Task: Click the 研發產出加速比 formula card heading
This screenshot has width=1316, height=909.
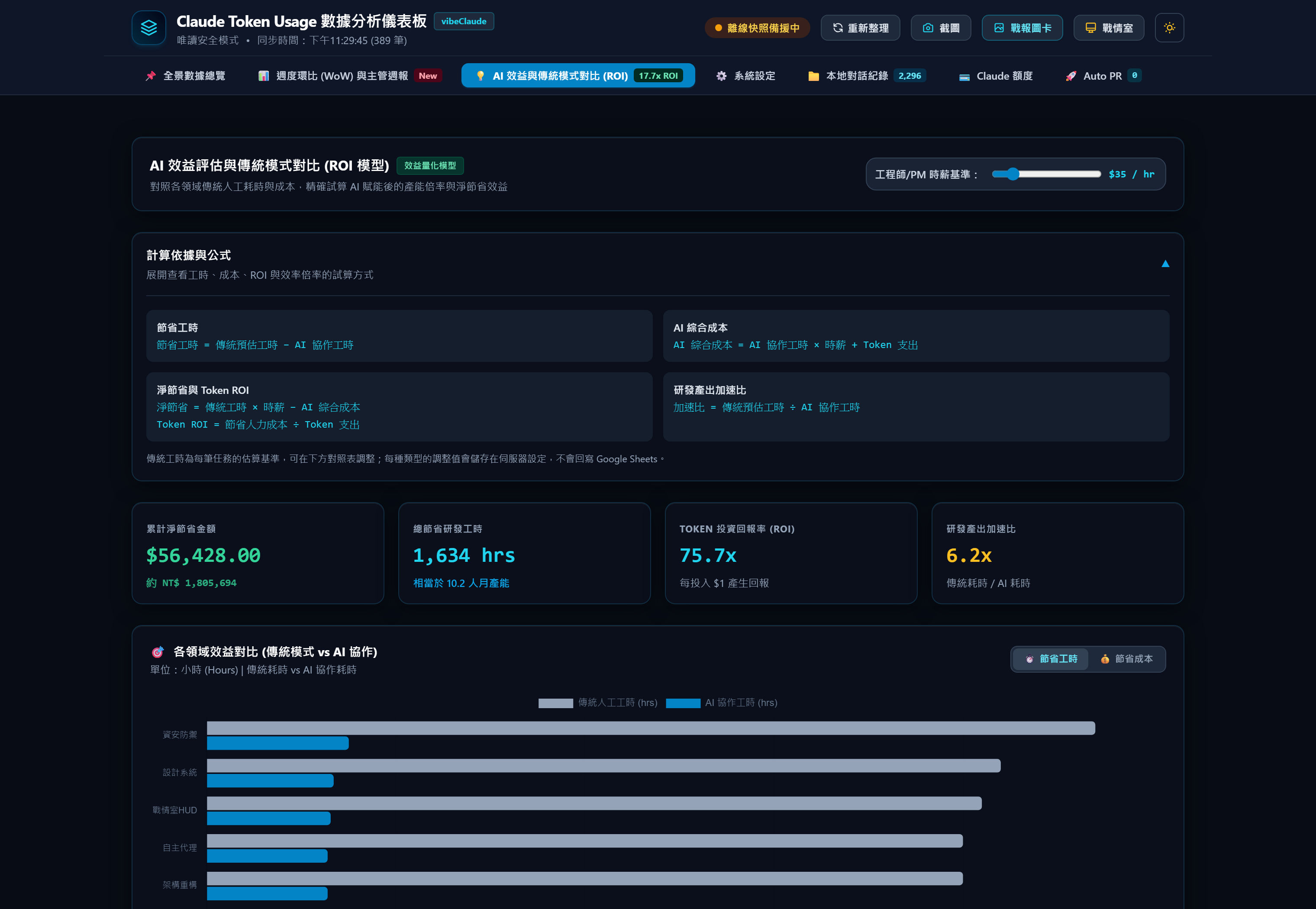Action: point(710,390)
